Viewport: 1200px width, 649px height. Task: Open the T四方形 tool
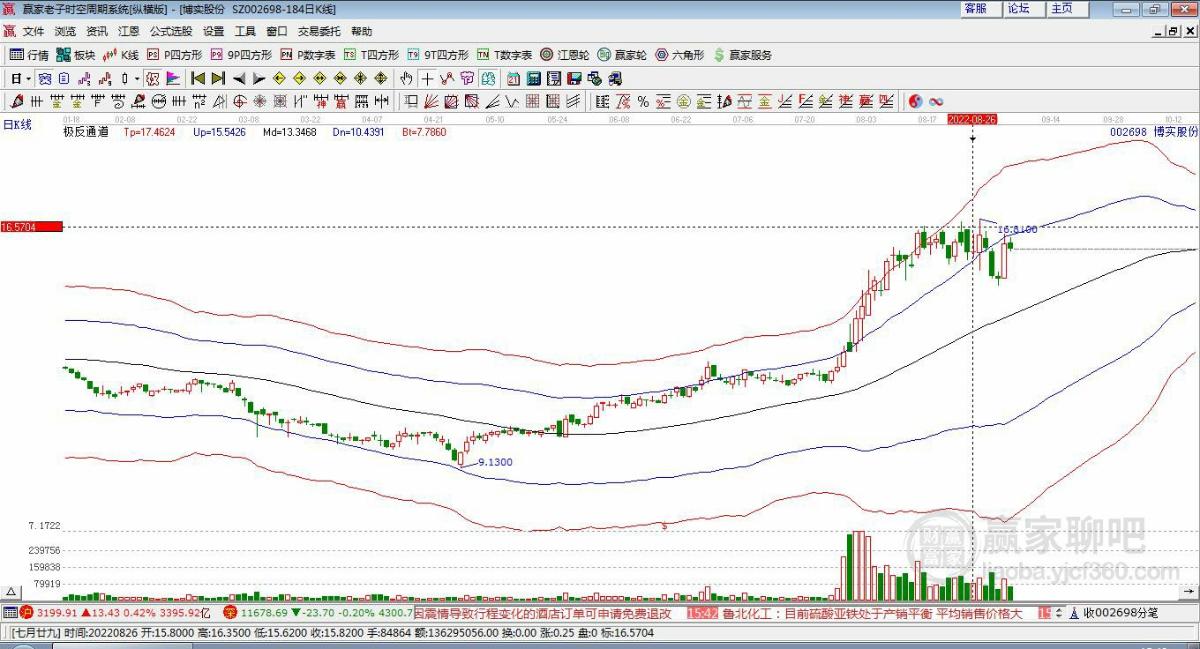tap(371, 55)
